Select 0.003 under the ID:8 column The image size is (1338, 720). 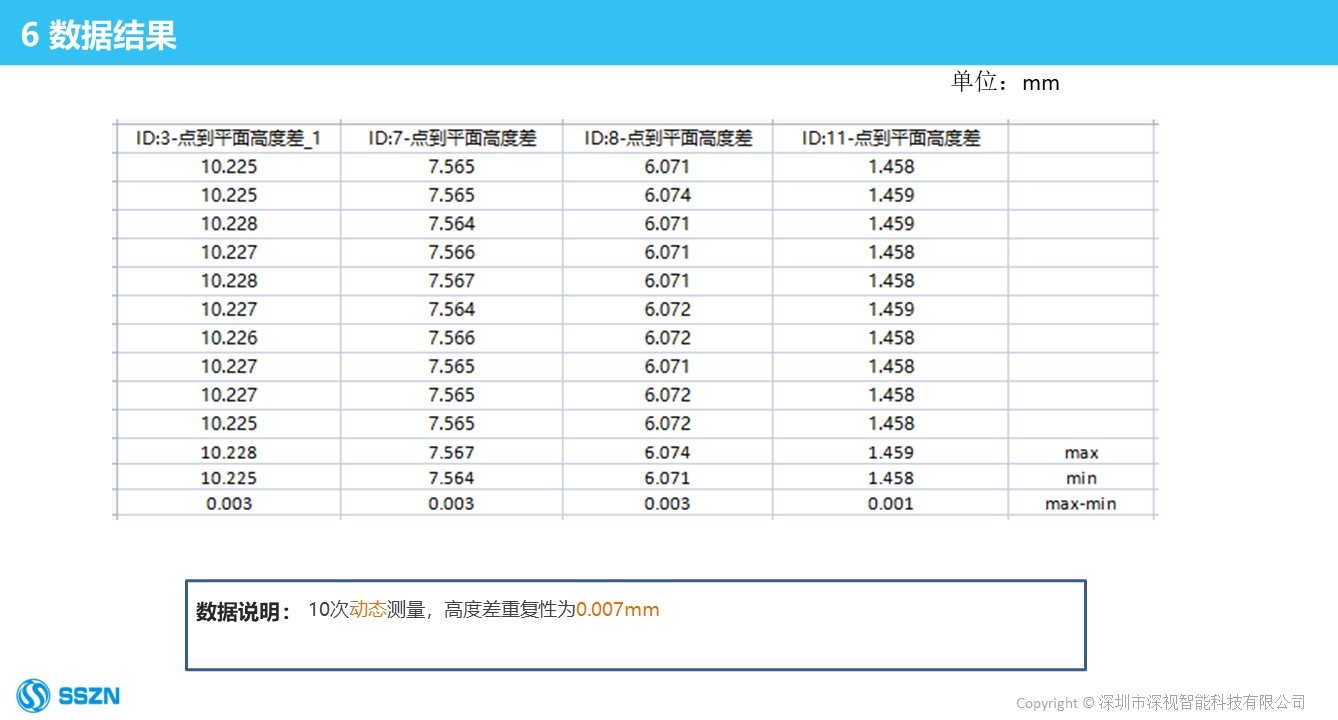668,504
